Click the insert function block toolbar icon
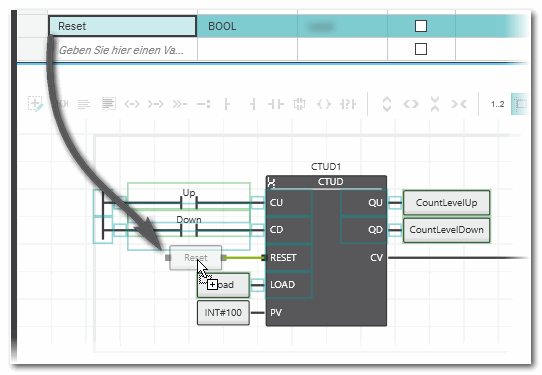The width and height of the screenshot is (542, 375). 299,104
